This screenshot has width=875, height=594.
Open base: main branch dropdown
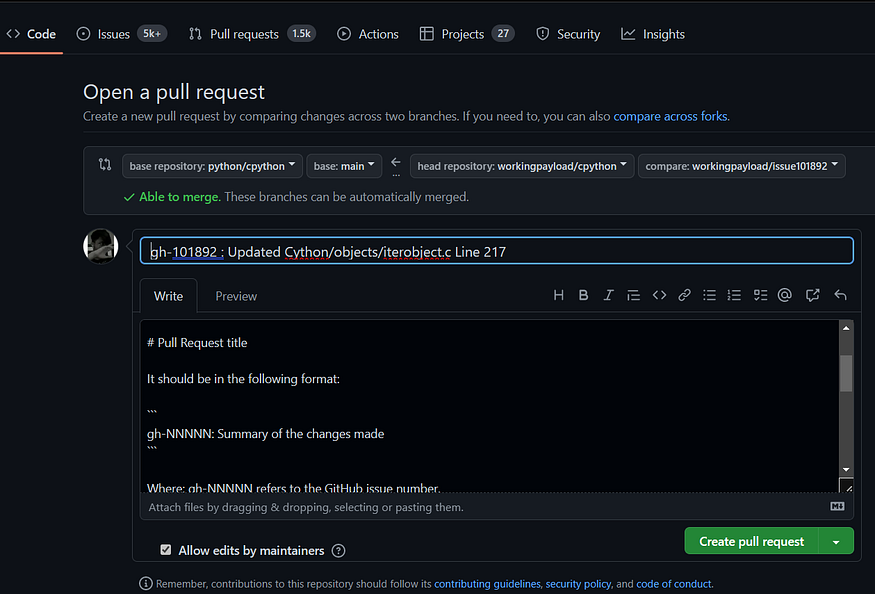pos(344,166)
